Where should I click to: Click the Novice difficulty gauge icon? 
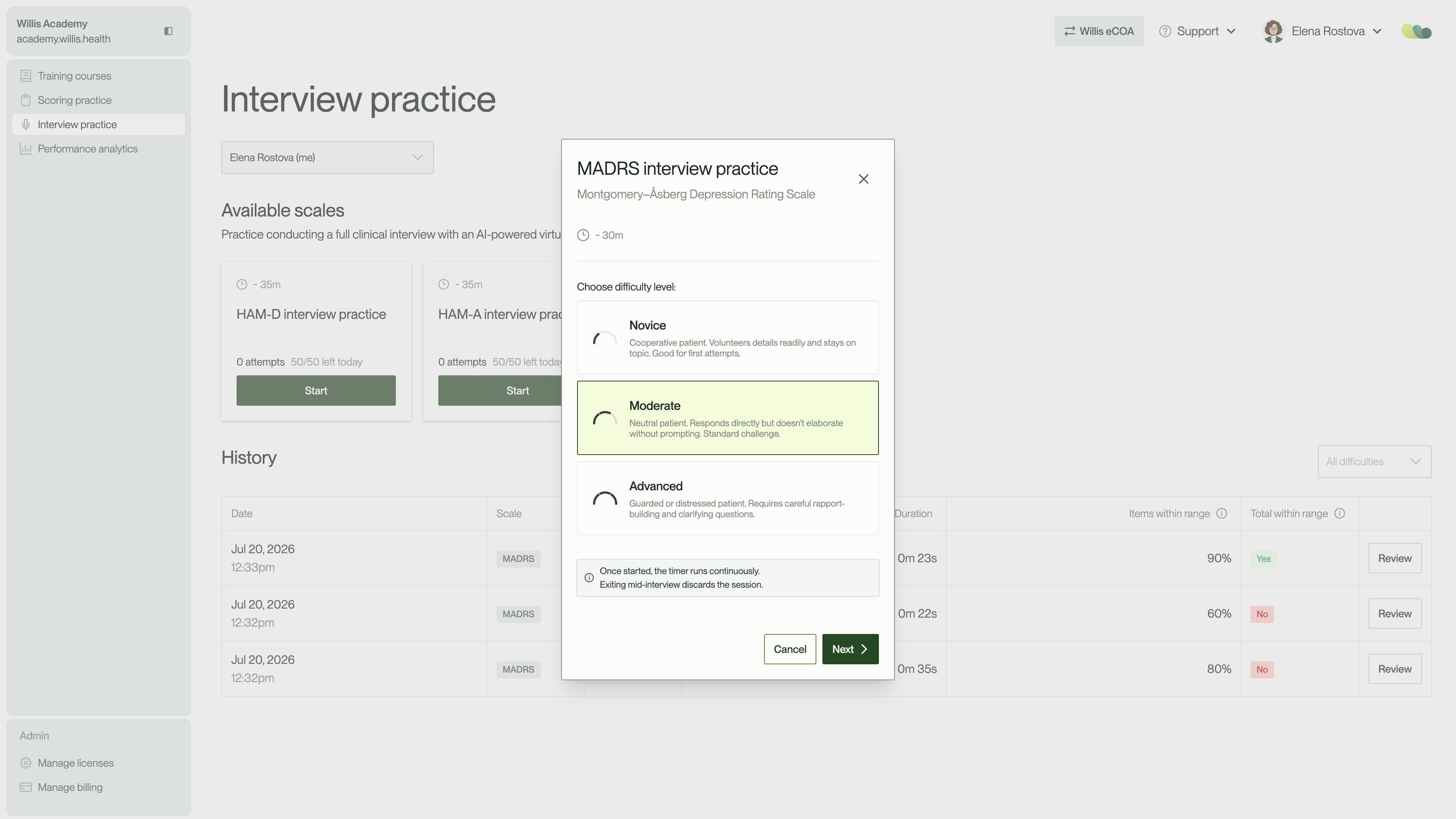pyautogui.click(x=605, y=338)
